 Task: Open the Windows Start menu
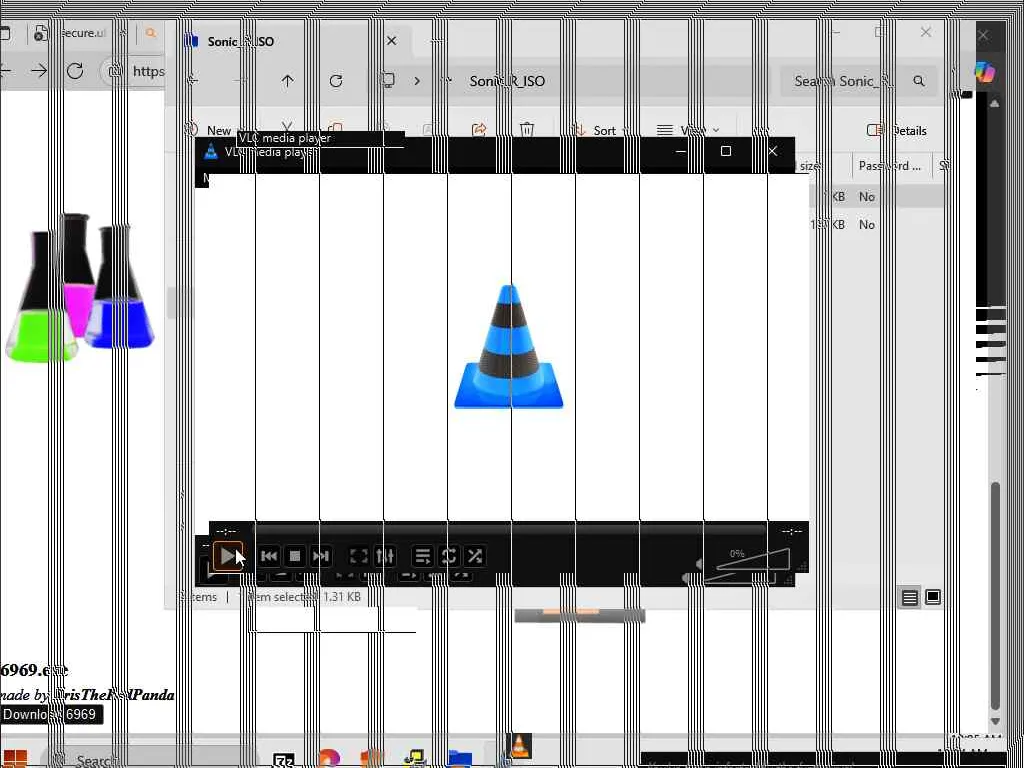[14, 759]
